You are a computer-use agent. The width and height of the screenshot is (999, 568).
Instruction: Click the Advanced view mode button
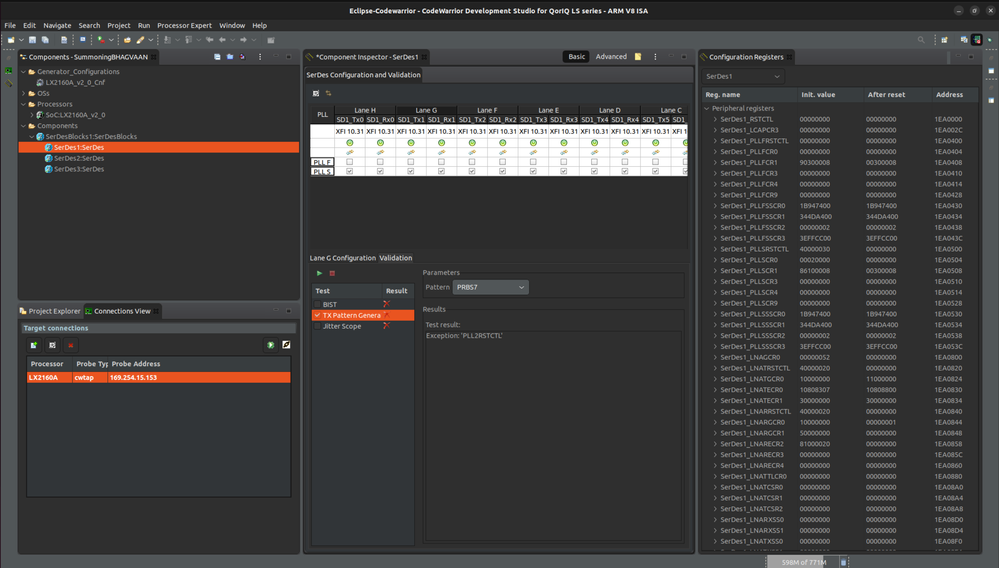(611, 57)
